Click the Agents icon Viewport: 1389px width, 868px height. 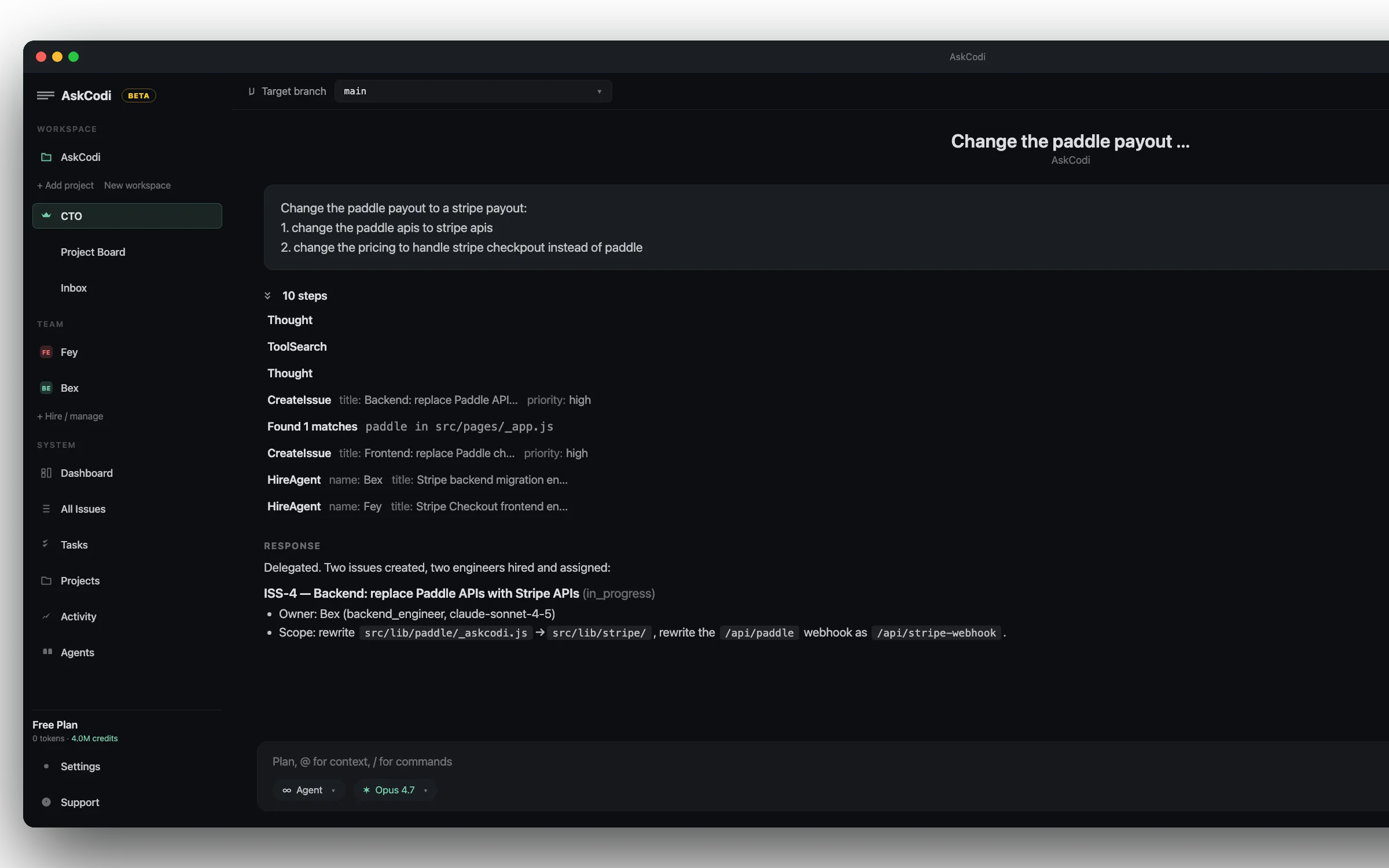(x=47, y=652)
